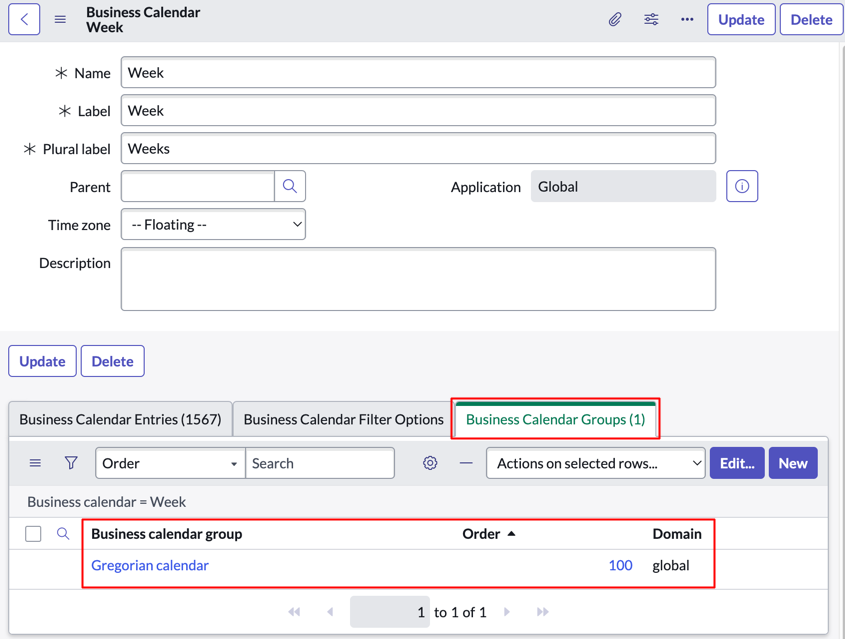Image resolution: width=845 pixels, height=639 pixels.
Task: Click the lower Update button below form
Action: [x=42, y=361]
